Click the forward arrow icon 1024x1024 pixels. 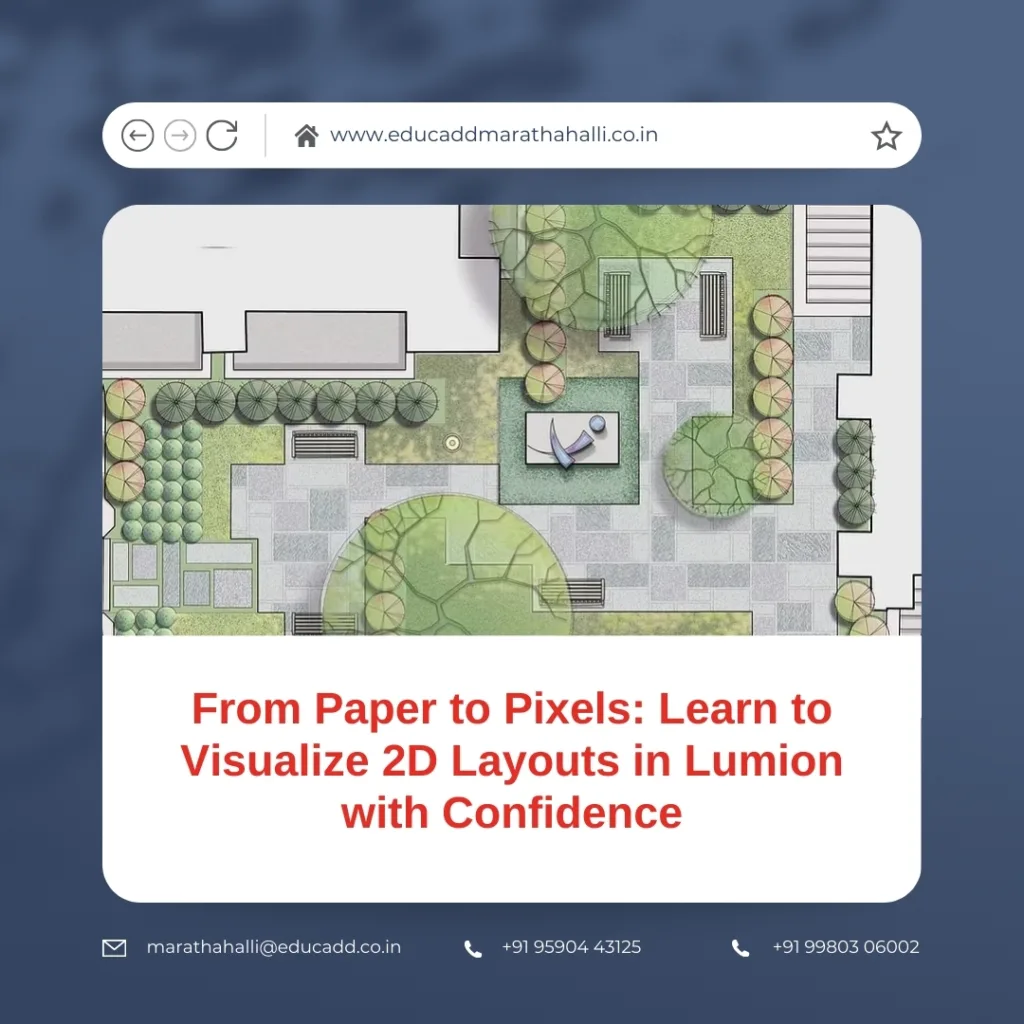pyautogui.click(x=180, y=135)
